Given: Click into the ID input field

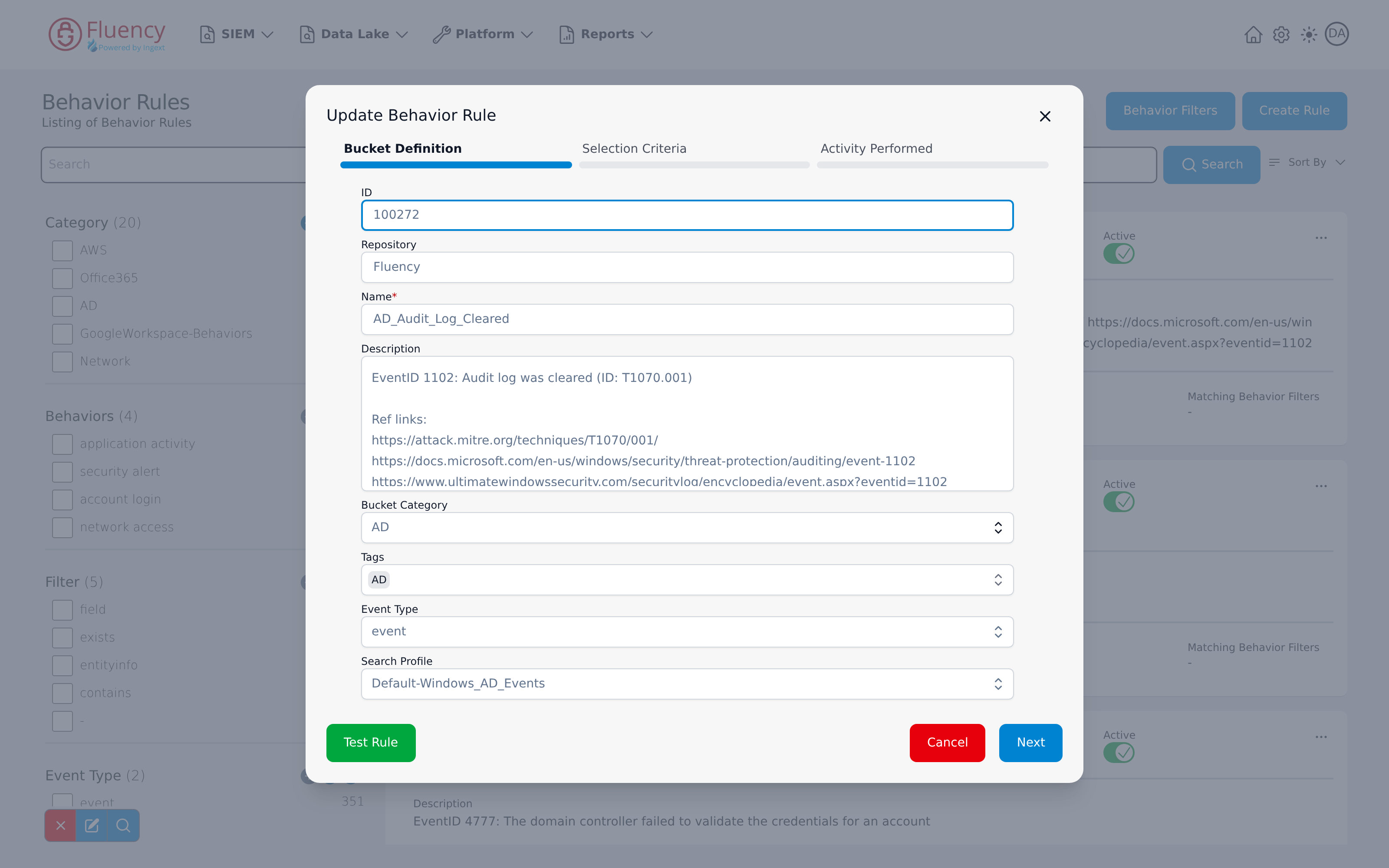Looking at the screenshot, I should pos(687,215).
